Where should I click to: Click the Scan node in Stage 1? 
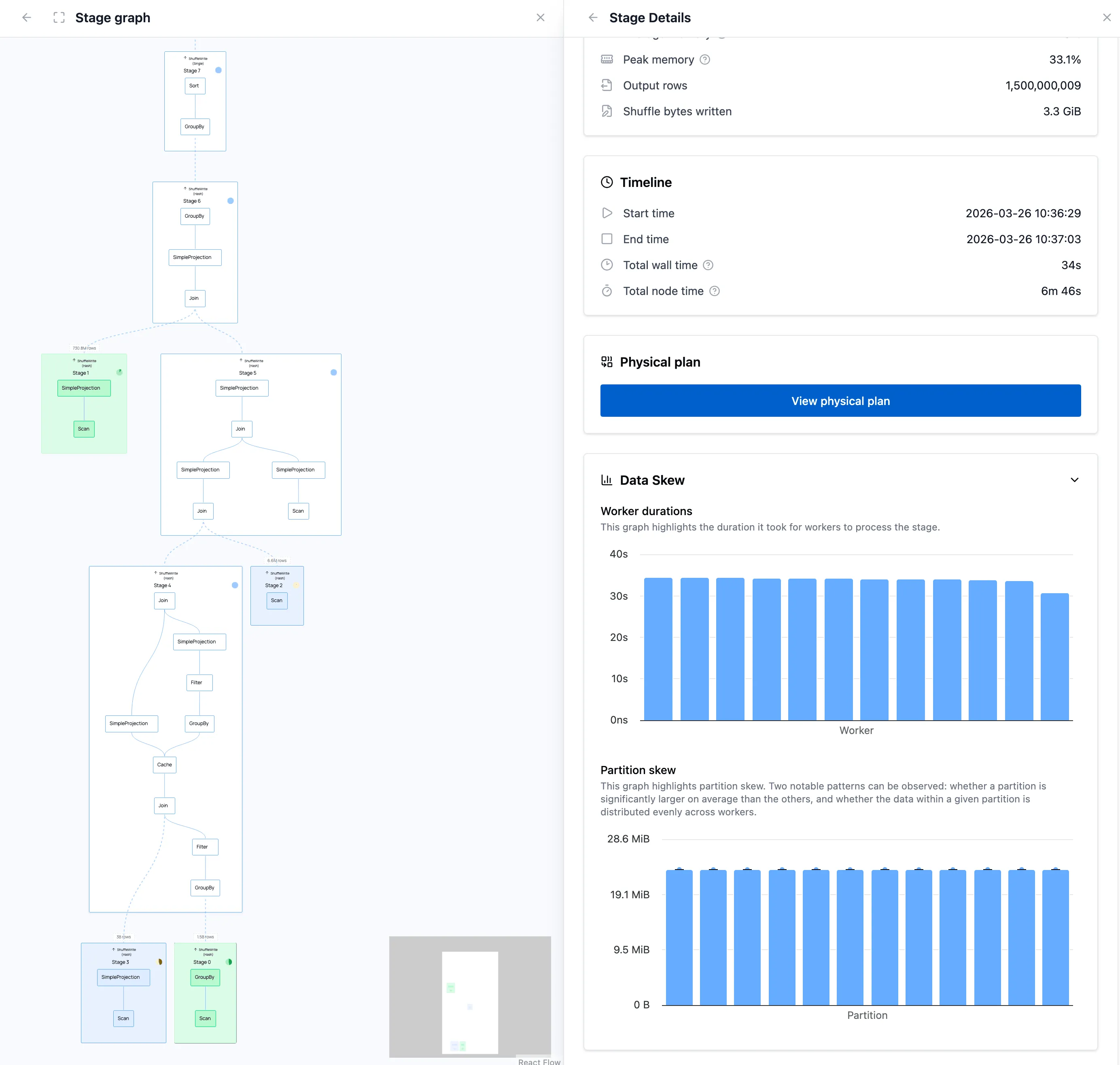(x=83, y=429)
